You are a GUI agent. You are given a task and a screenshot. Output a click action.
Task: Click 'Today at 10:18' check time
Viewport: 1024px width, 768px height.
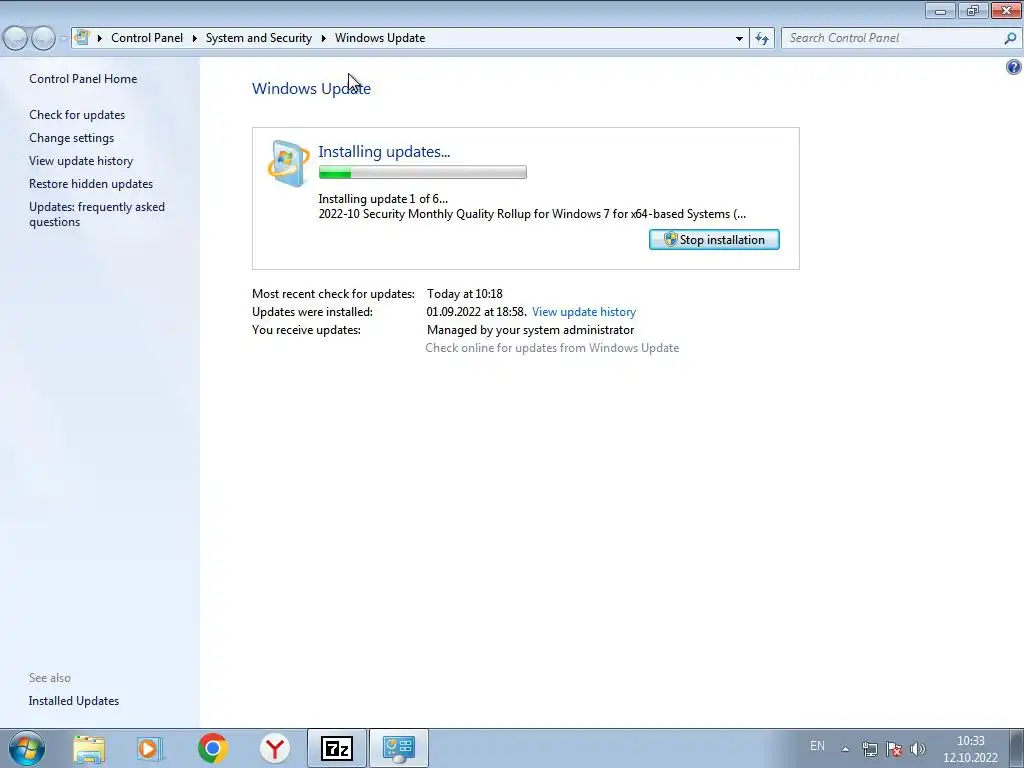pos(465,294)
